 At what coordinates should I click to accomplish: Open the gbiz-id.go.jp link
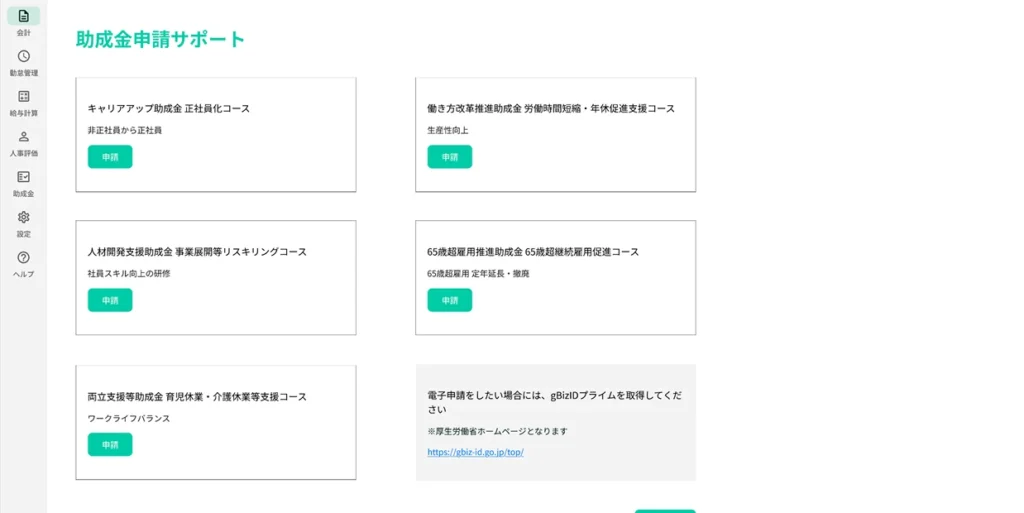point(475,452)
